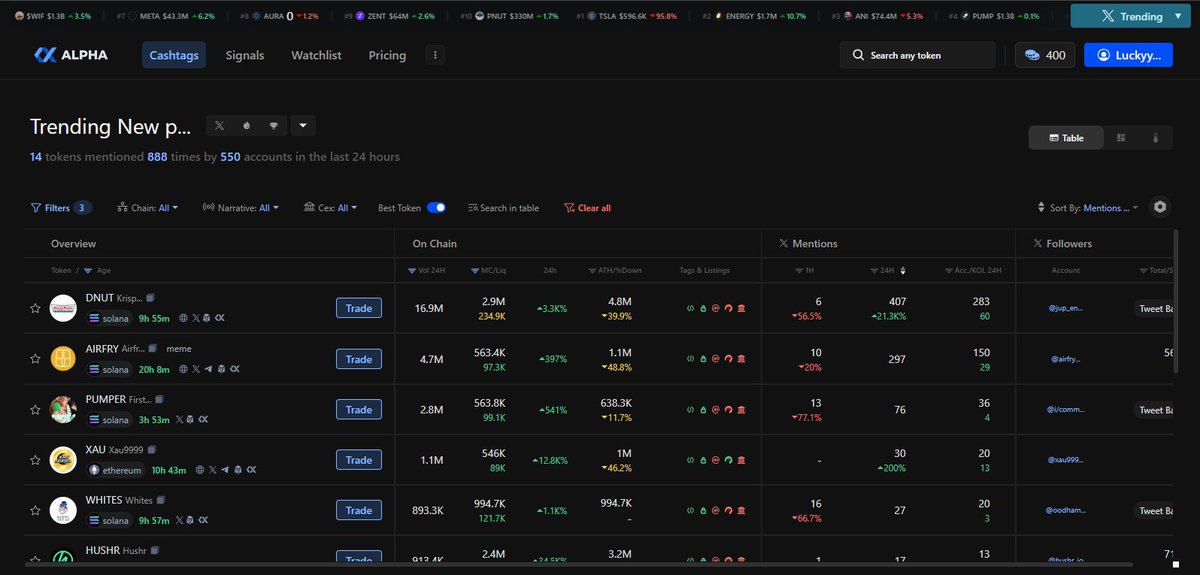
Task: Sort by Mentions 24H column header
Action: point(890,270)
